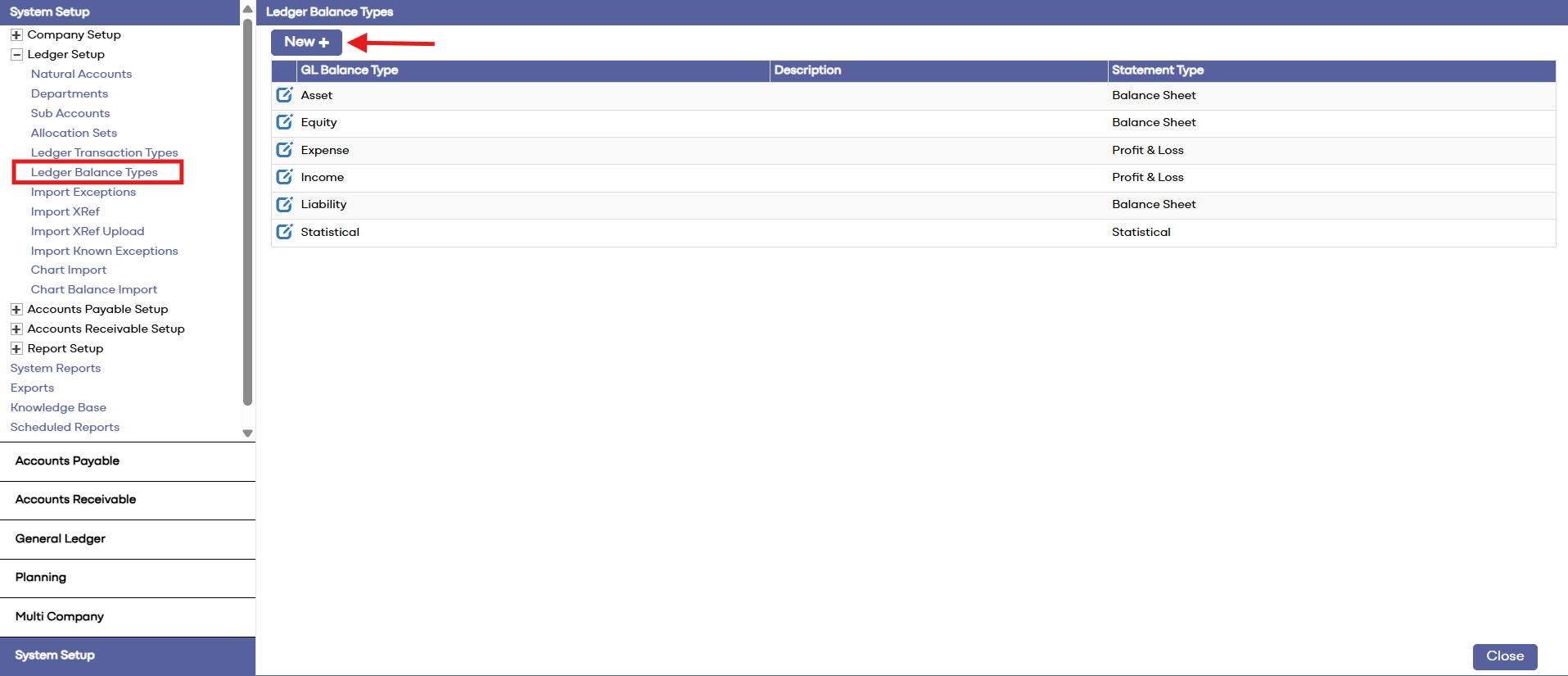Select the Equity balance type name
The height and width of the screenshot is (676, 1568).
pyautogui.click(x=319, y=122)
